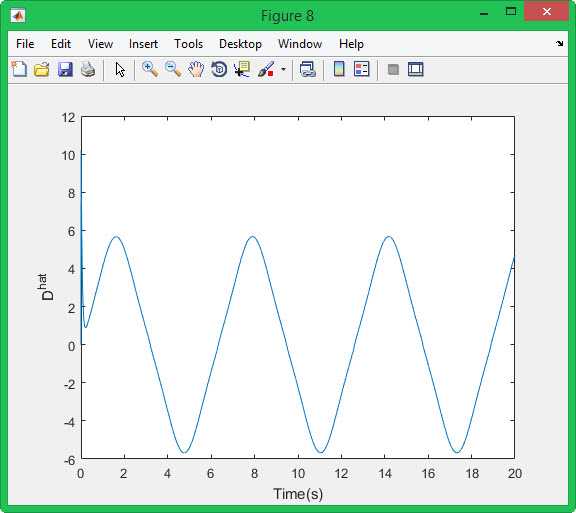Click the Link Plot icon

(307, 69)
